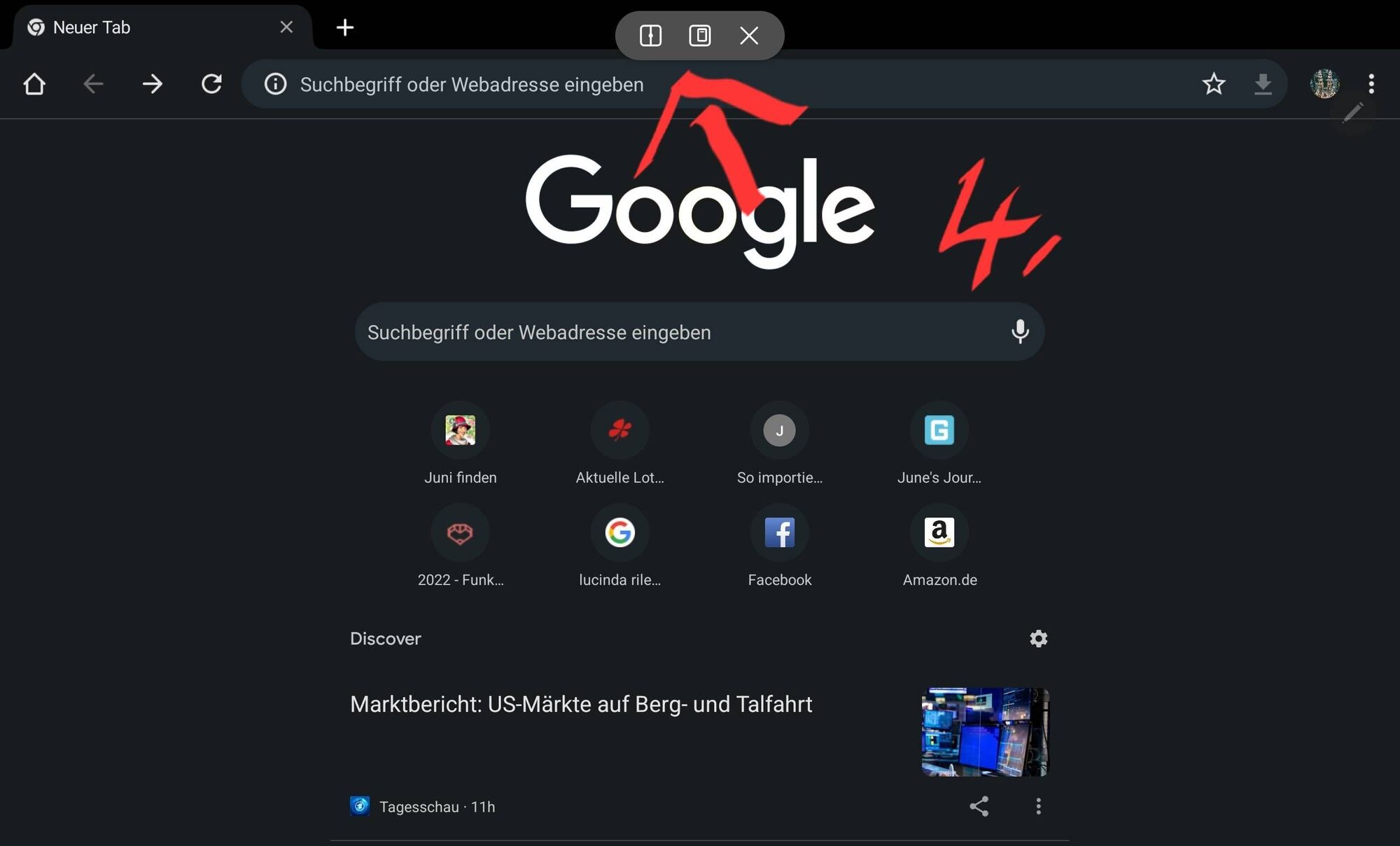This screenshot has height=846, width=1400.
Task: Open Discover settings gear
Action: point(1038,639)
